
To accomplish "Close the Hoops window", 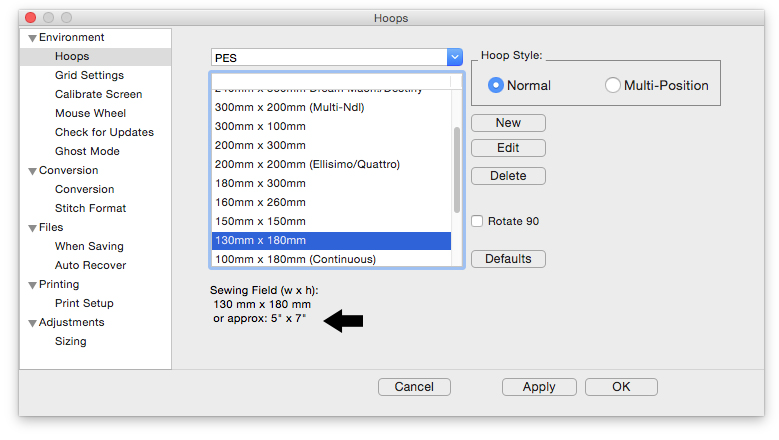I will 31,18.
